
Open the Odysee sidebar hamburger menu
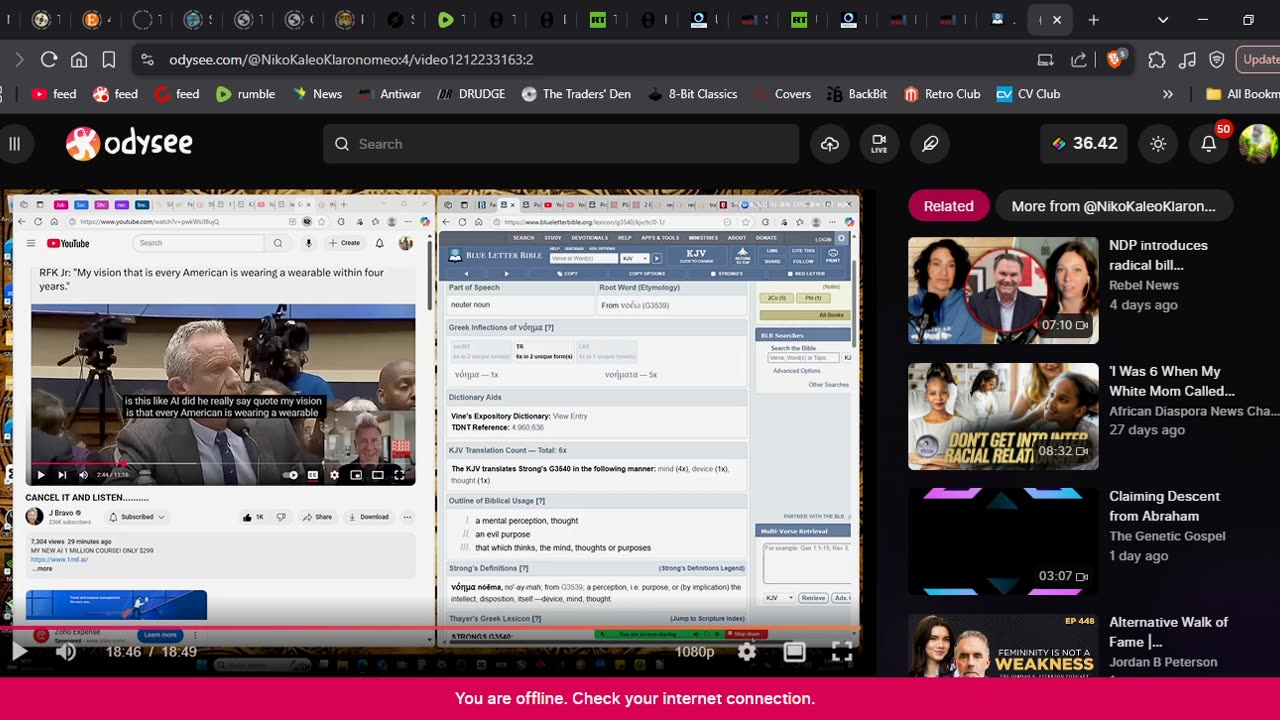coord(14,144)
